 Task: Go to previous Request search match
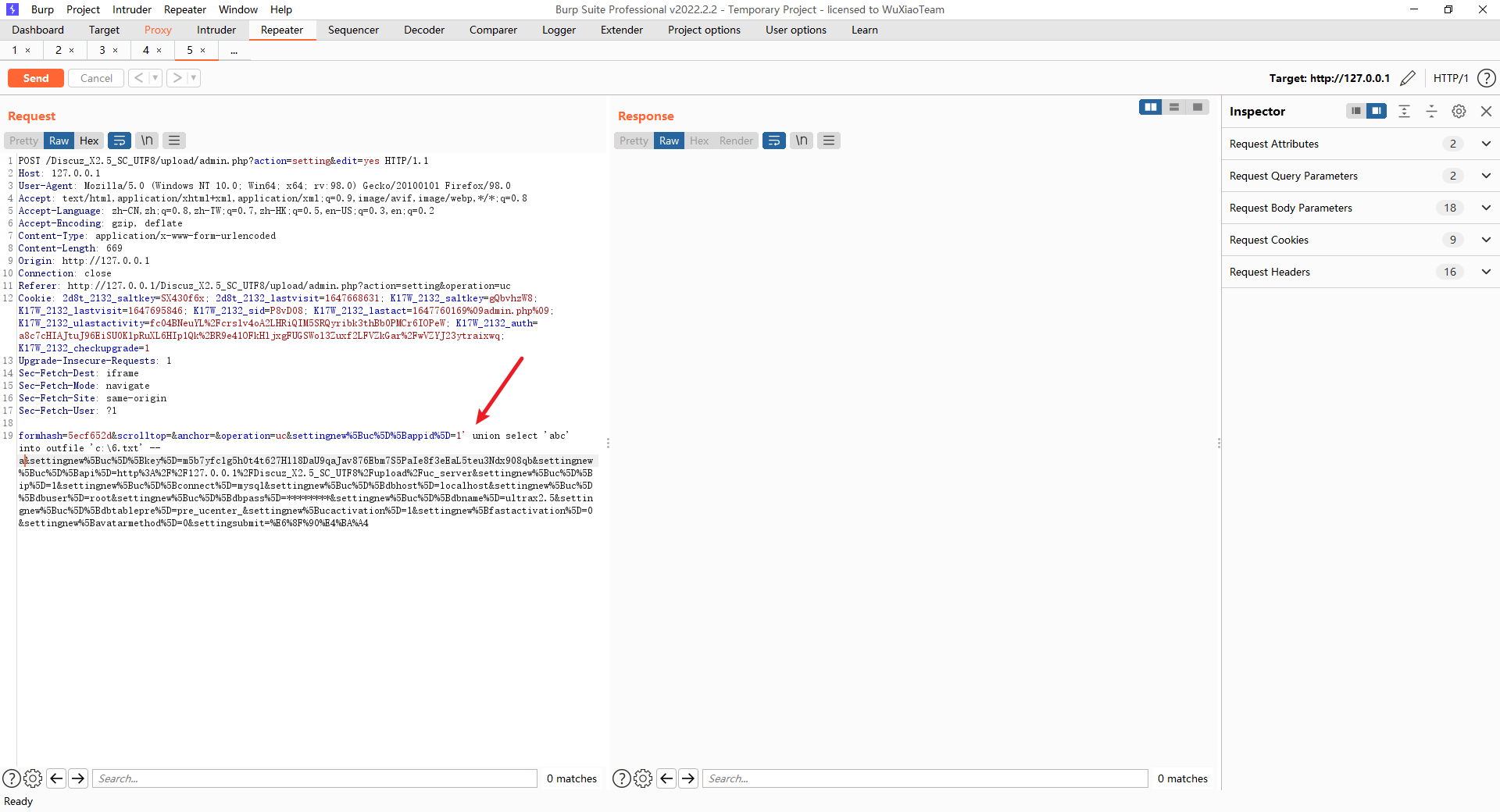pos(56,778)
